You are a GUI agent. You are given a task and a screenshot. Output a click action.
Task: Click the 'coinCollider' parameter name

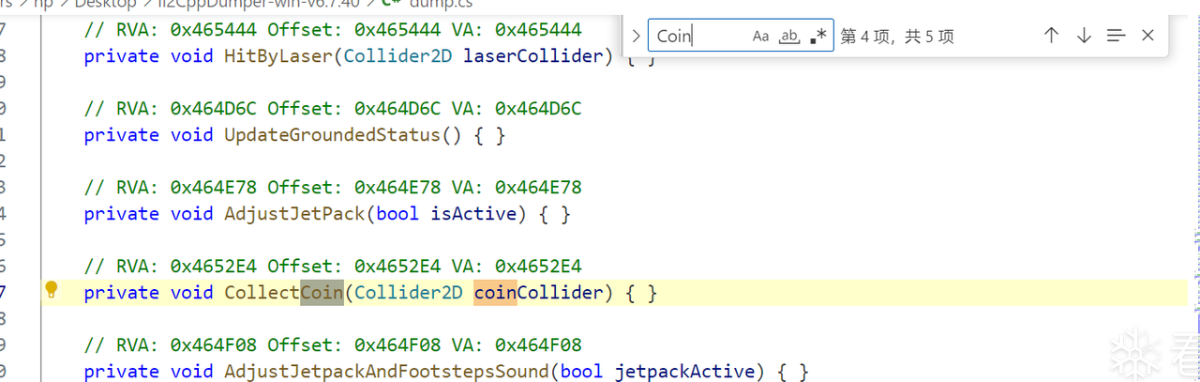point(539,292)
